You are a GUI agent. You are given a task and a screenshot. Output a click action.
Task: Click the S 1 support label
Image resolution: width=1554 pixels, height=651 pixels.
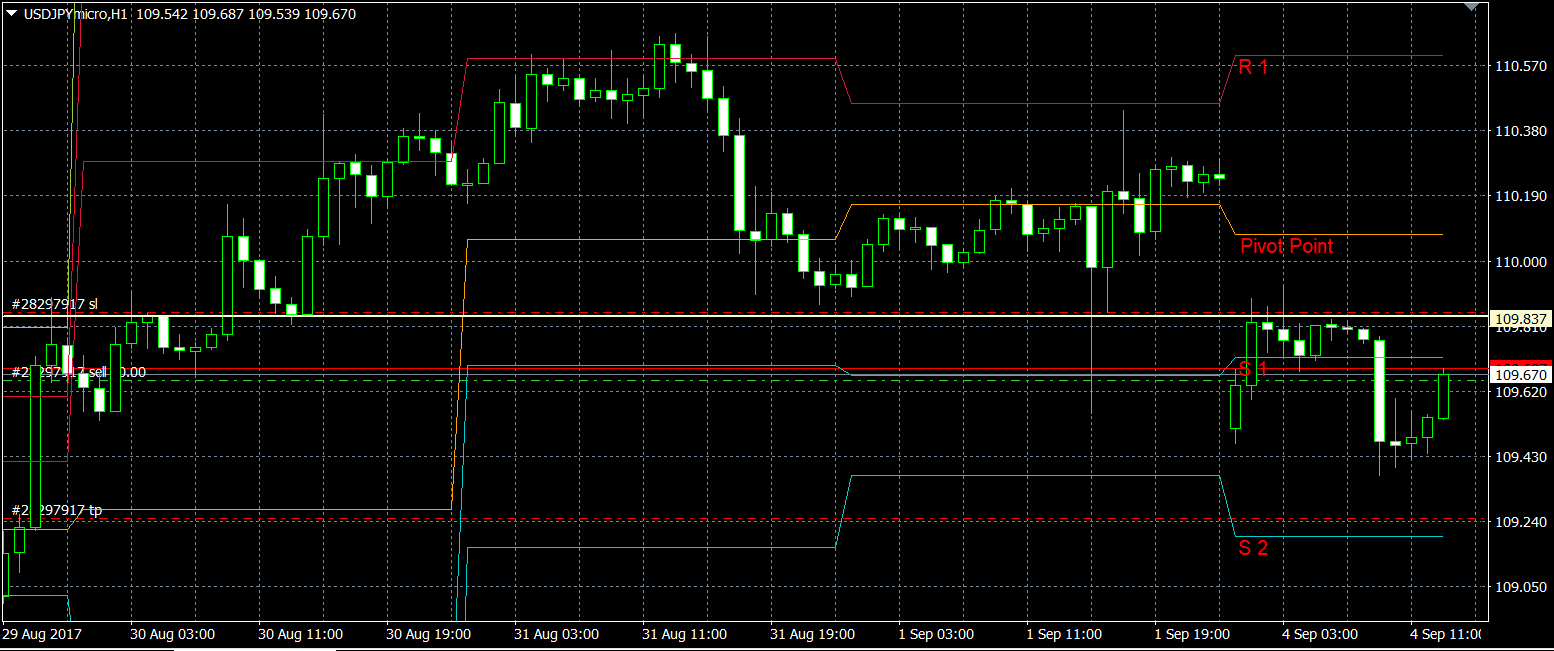point(1253,369)
